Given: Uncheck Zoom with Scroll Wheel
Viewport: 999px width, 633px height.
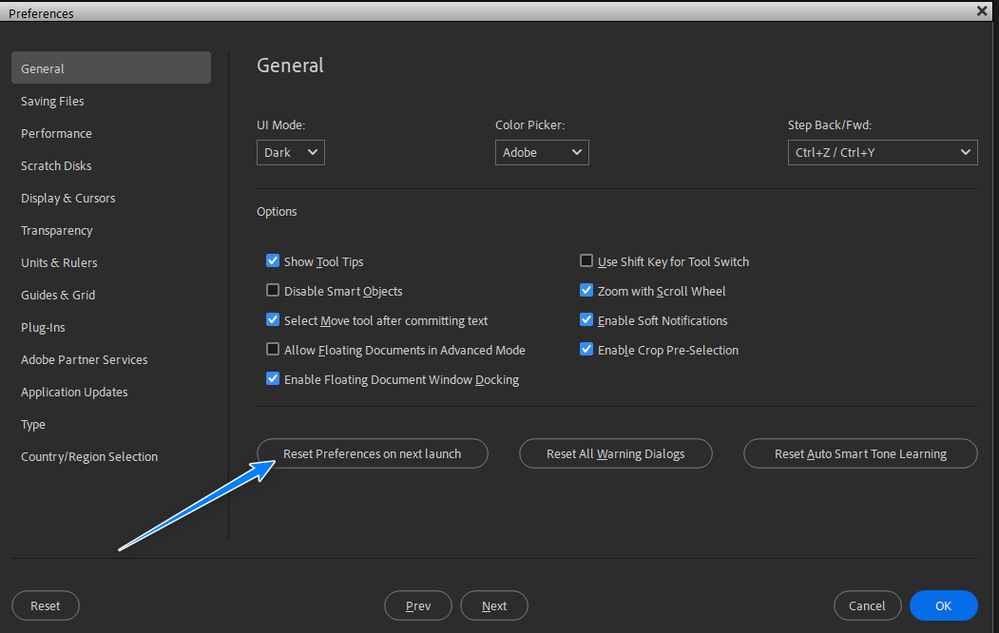Looking at the screenshot, I should point(587,291).
